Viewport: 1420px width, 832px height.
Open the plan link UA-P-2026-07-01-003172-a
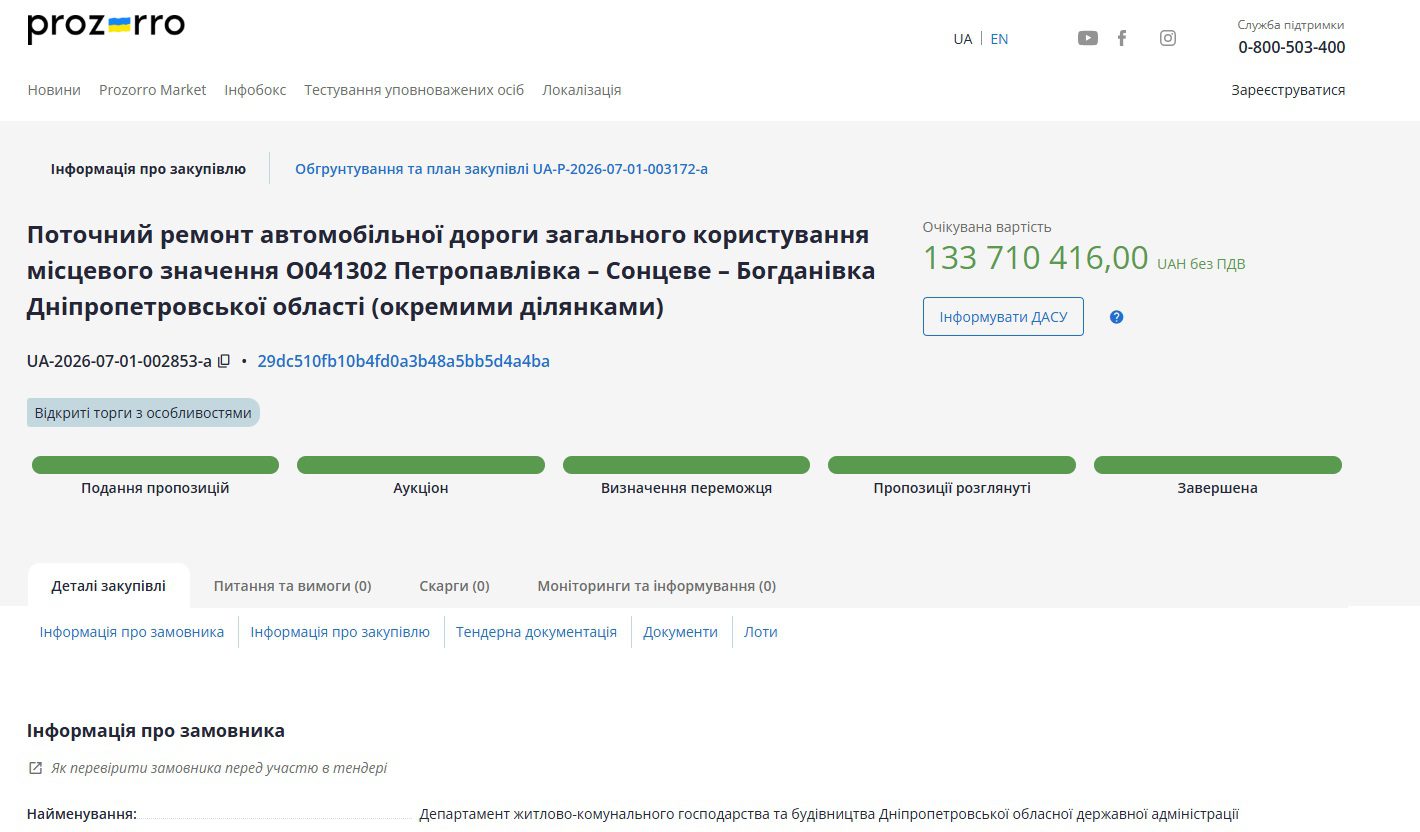click(x=501, y=169)
